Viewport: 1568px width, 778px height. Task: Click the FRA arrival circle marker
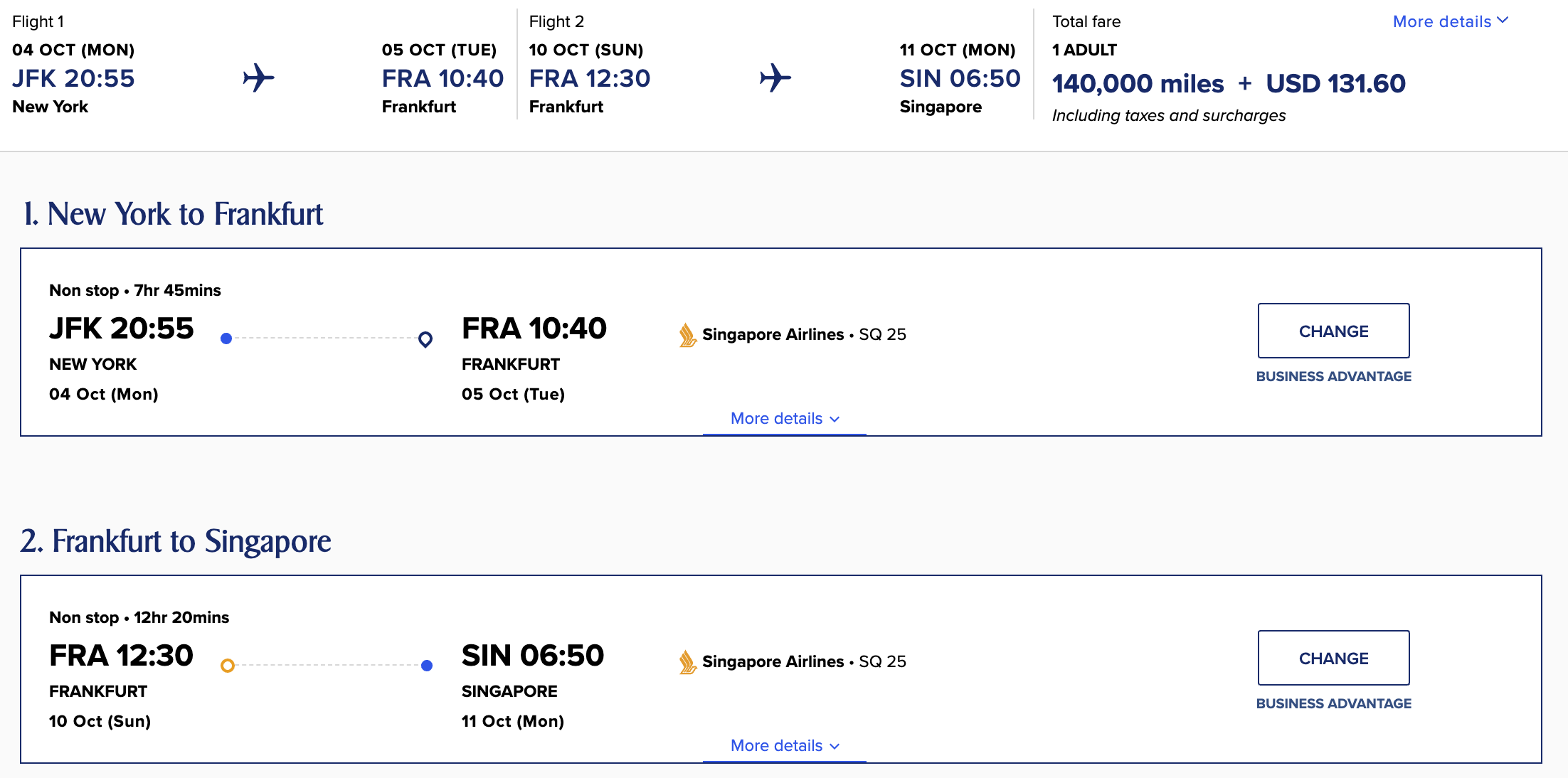425,339
